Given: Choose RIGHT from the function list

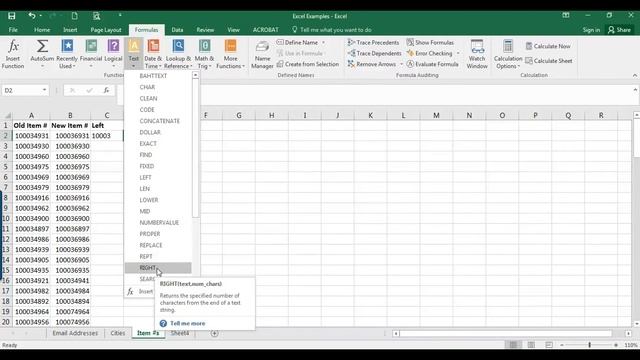Looking at the screenshot, I should point(158,268).
